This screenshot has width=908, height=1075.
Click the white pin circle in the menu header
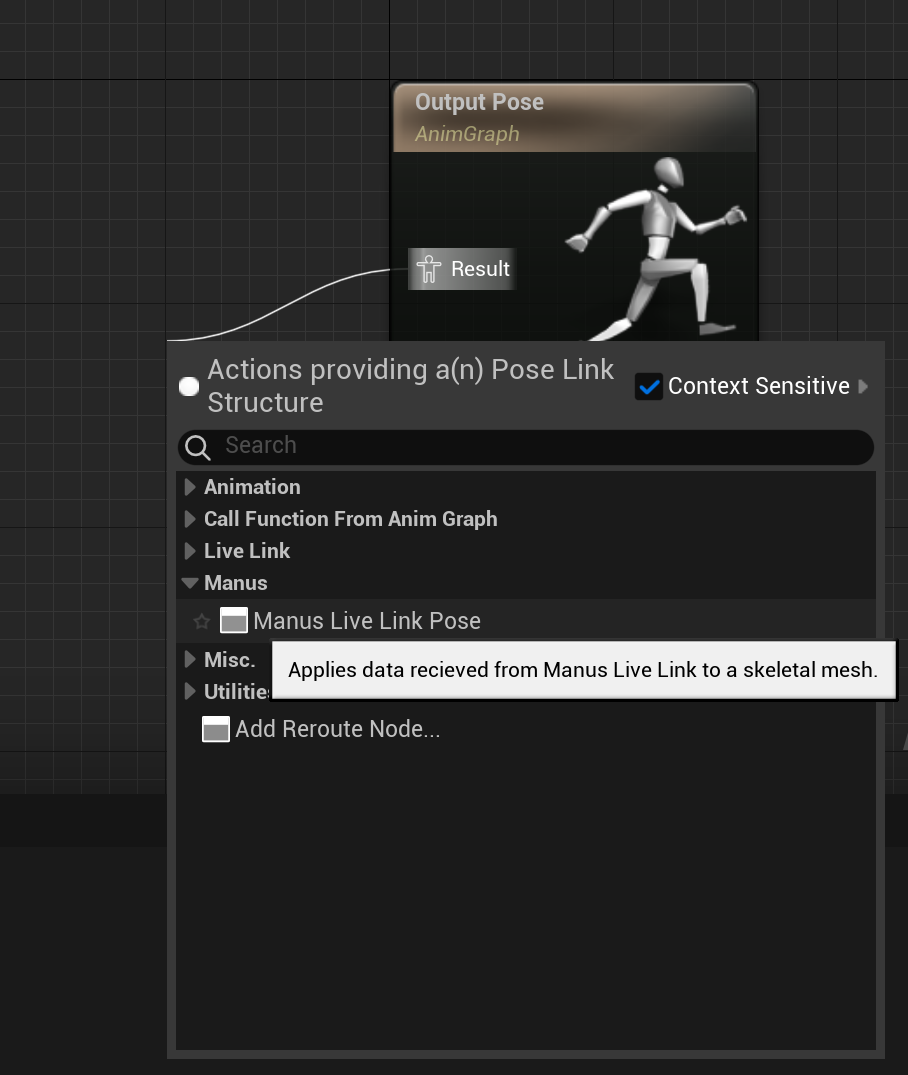pos(189,386)
